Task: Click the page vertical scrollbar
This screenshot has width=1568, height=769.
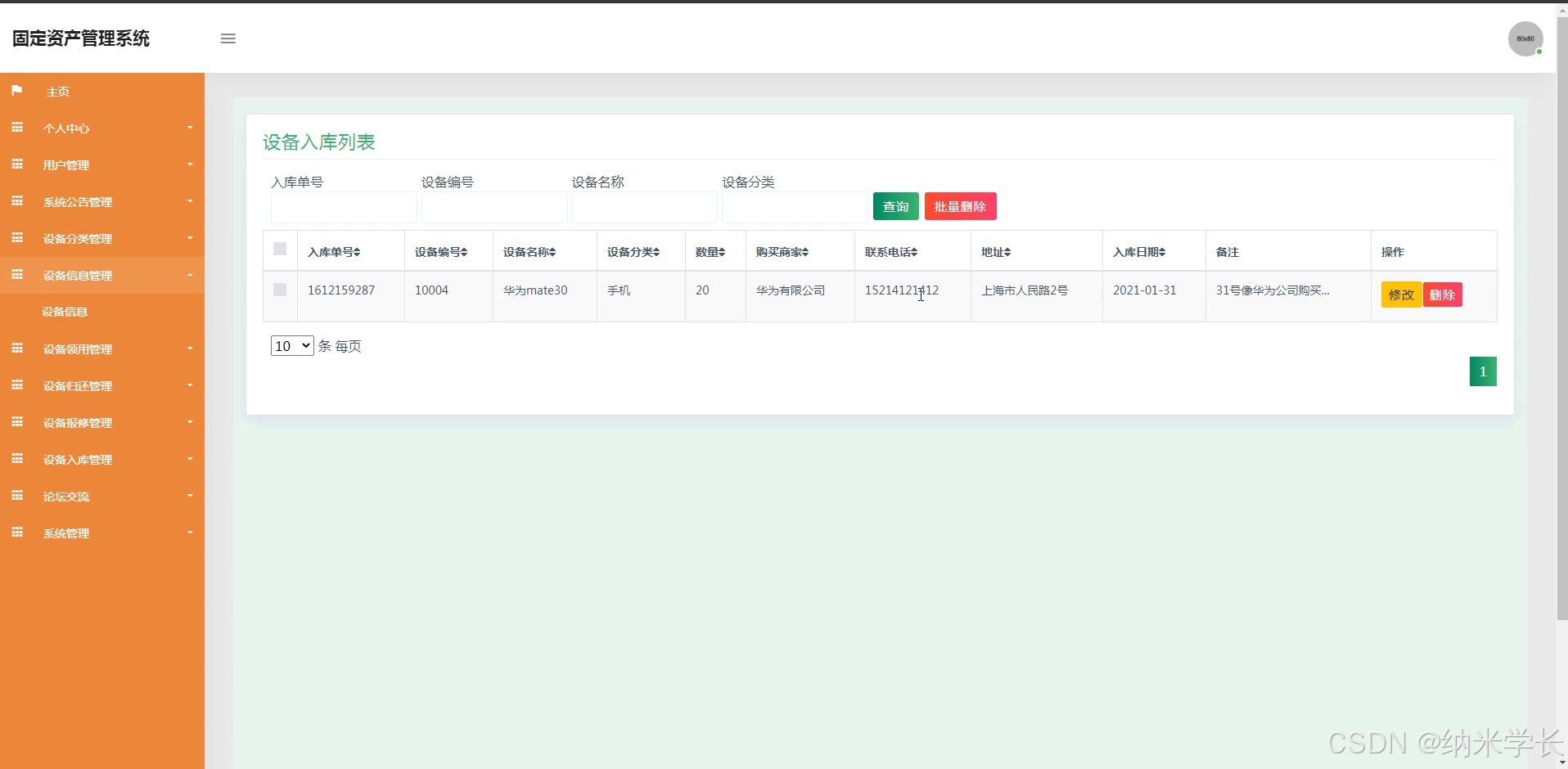Action: [1561, 319]
